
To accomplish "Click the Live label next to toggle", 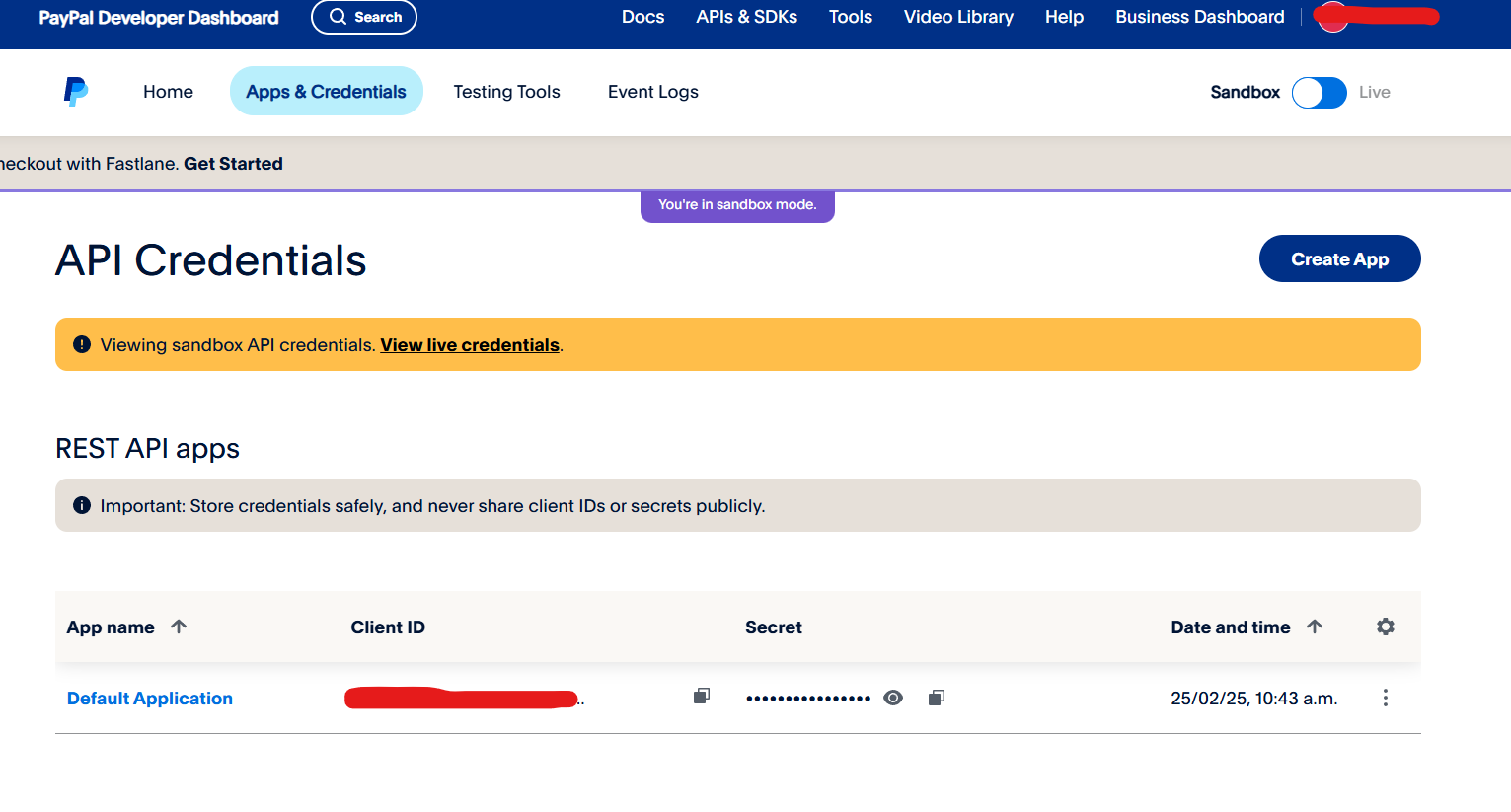I will click(1375, 92).
